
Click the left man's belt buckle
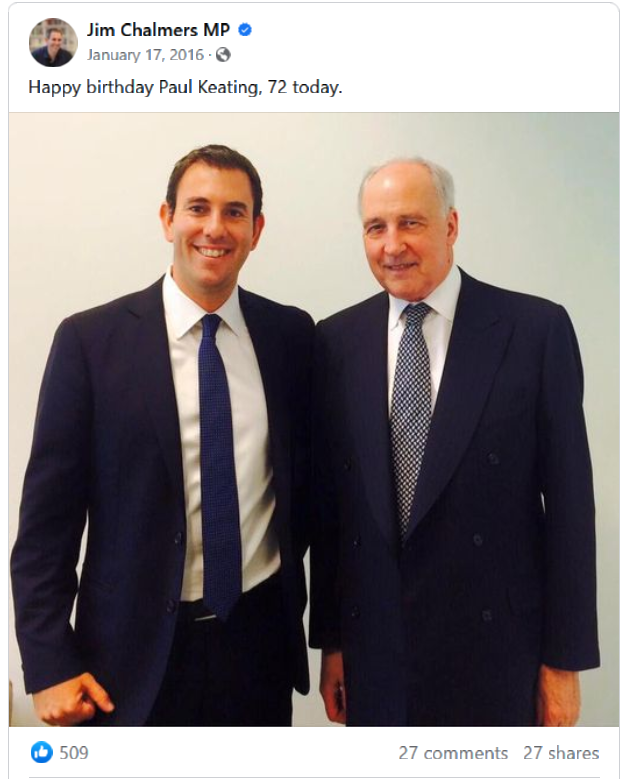click(205, 615)
